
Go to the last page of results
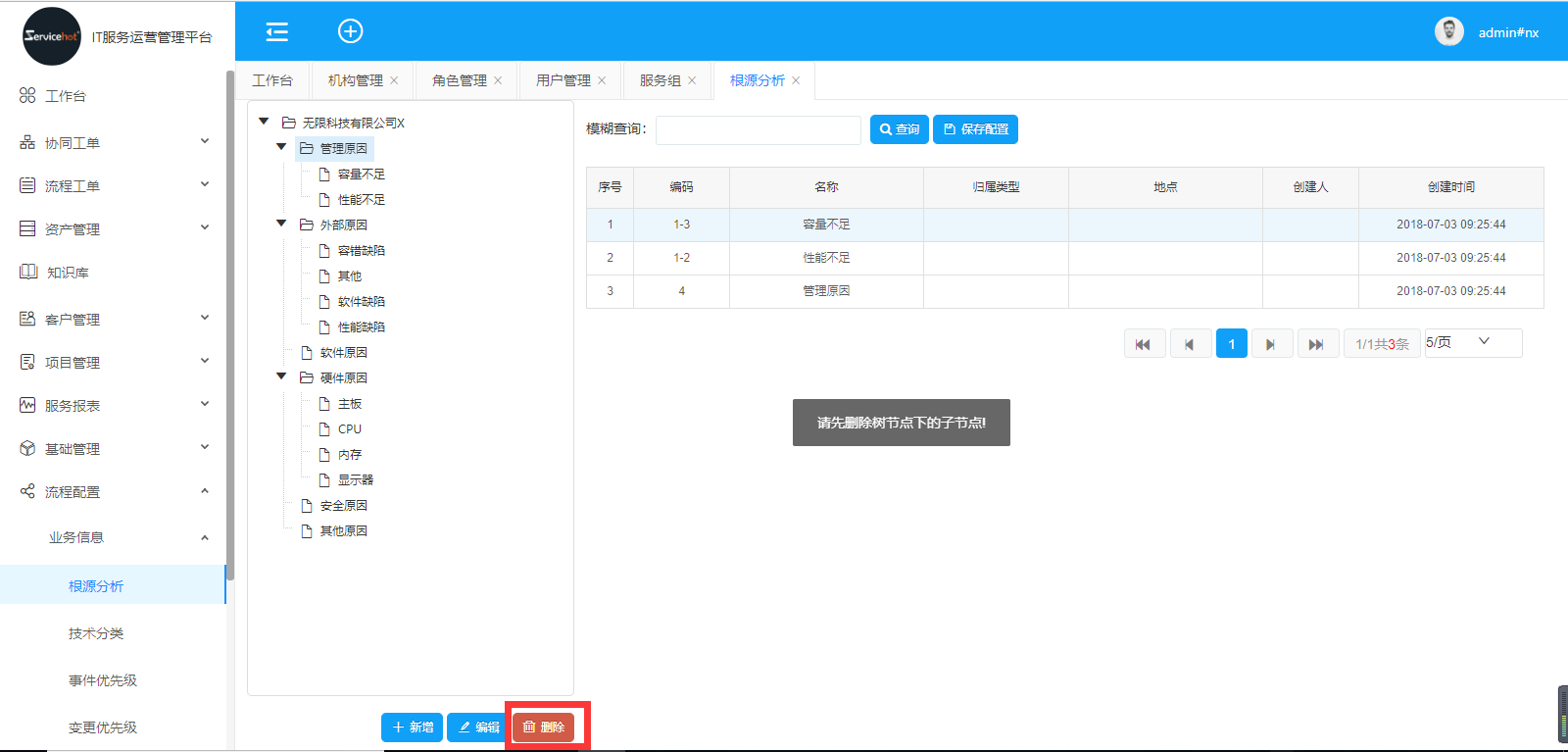[x=1316, y=344]
